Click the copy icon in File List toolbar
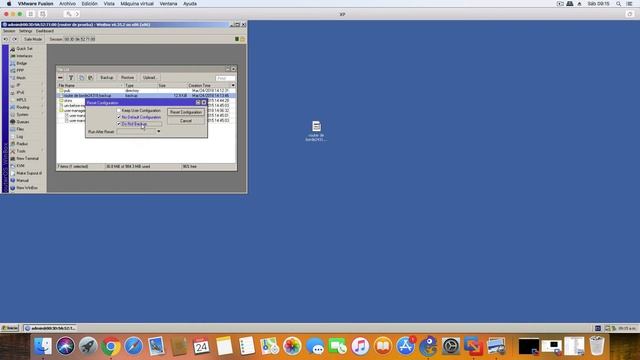This screenshot has height=360, width=640. (x=82, y=78)
